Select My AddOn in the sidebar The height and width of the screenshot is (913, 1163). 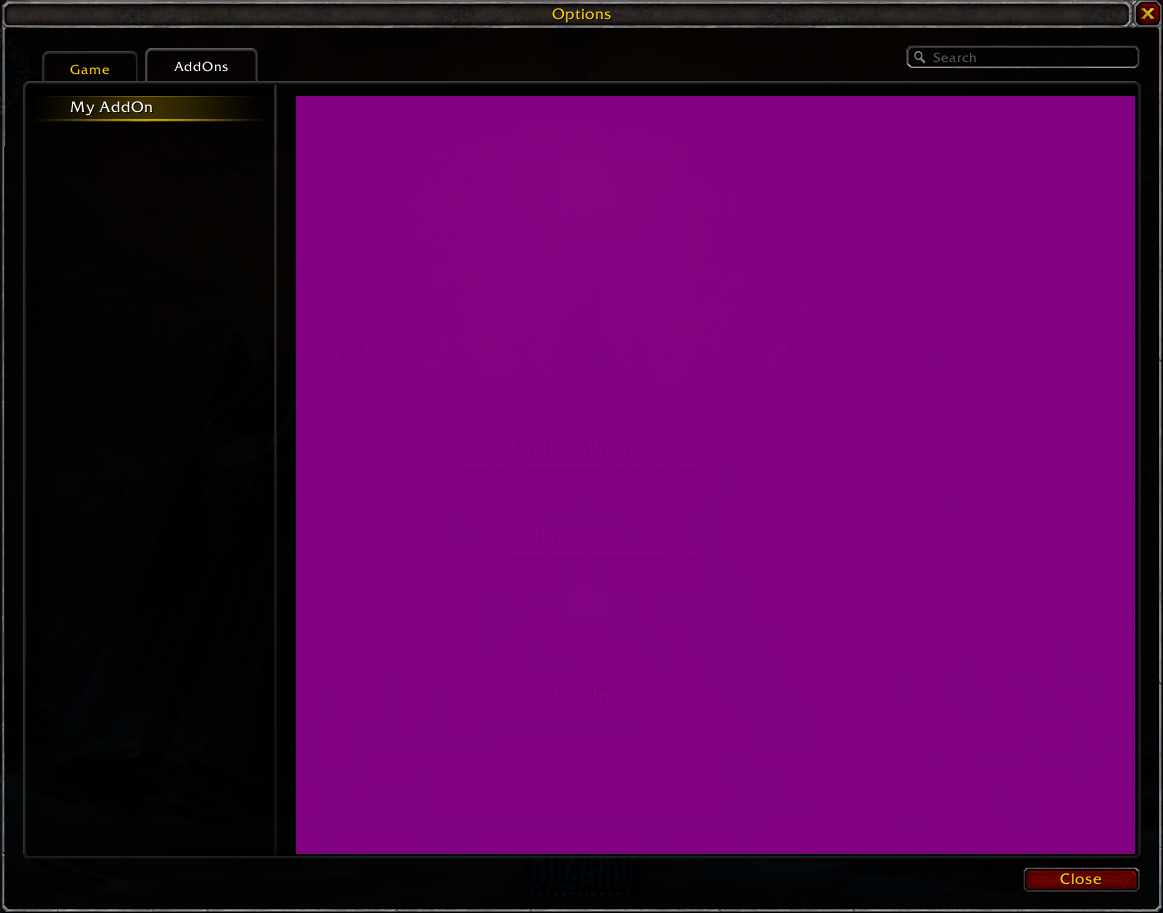click(151, 108)
